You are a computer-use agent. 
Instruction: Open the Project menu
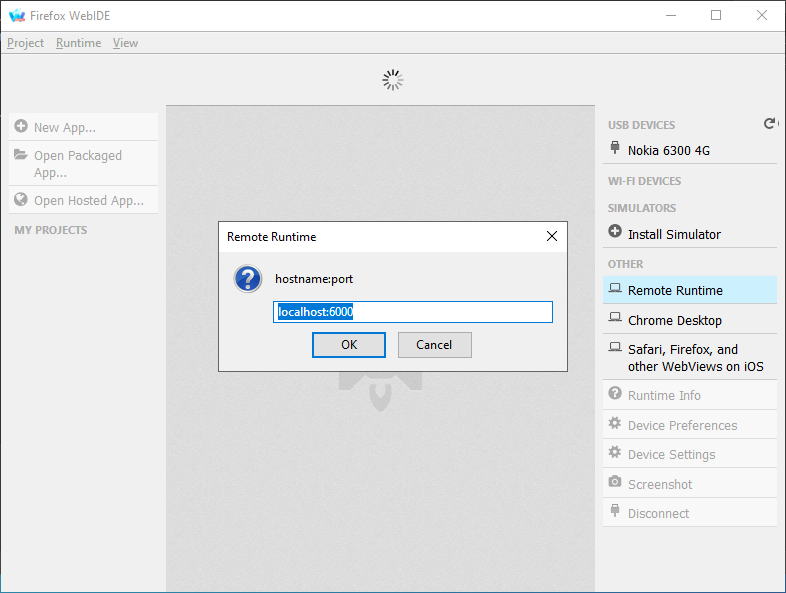26,43
